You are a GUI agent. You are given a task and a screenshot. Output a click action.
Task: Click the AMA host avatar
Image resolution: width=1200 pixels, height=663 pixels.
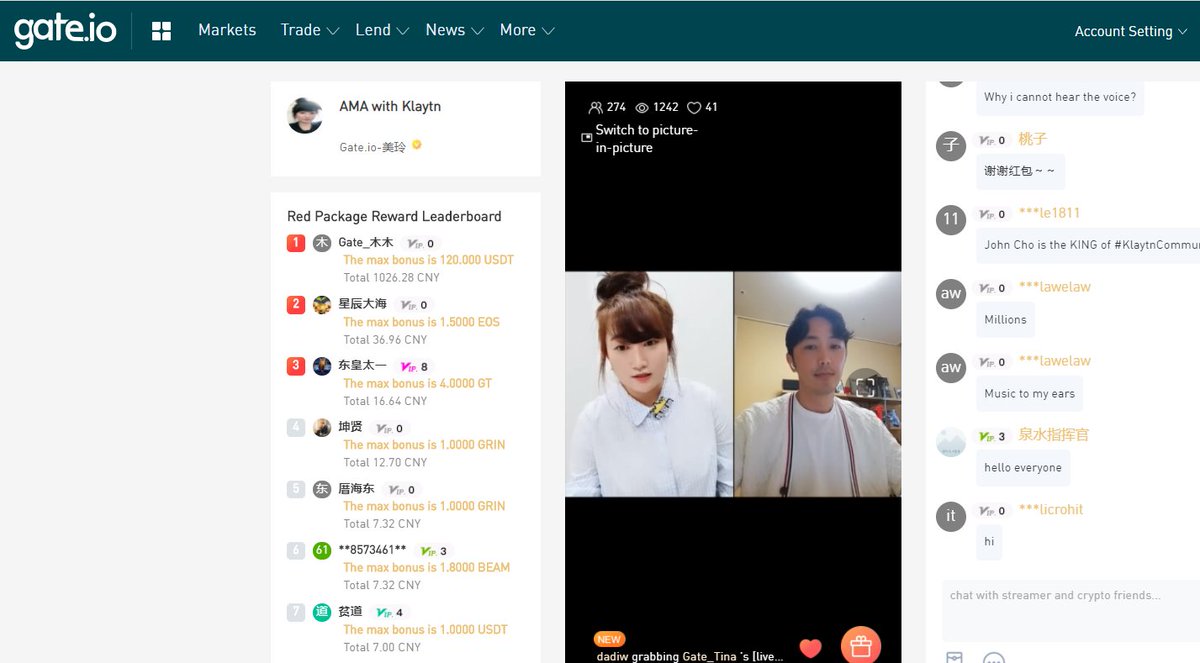click(x=305, y=116)
